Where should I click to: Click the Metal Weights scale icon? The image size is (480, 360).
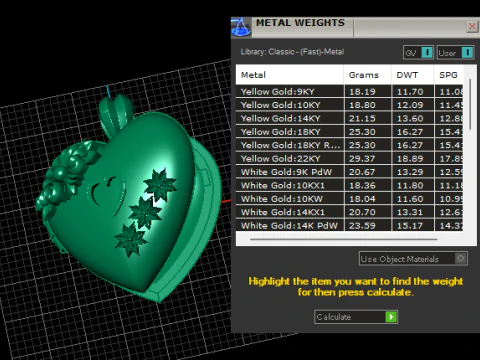(x=241, y=27)
